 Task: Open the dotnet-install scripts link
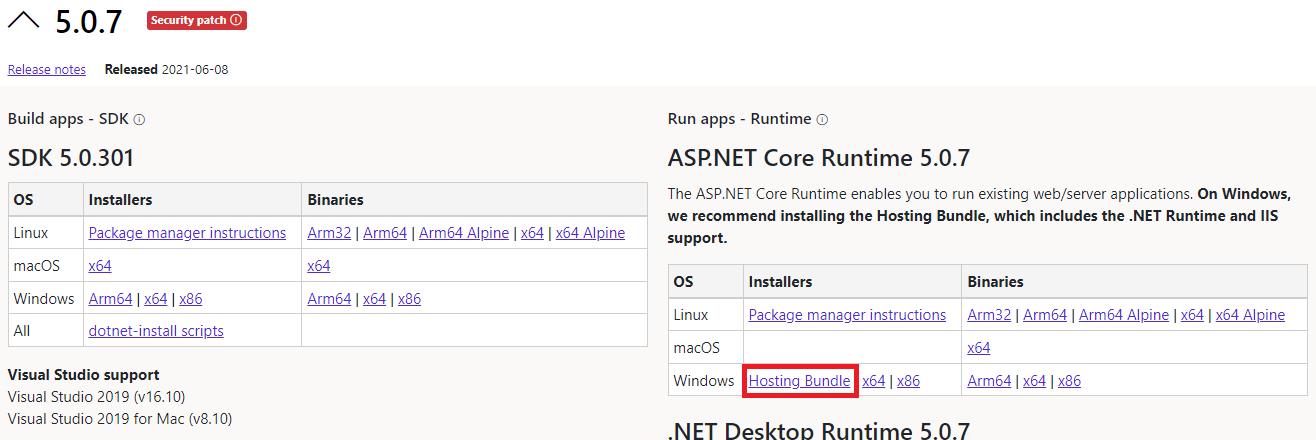pos(156,331)
